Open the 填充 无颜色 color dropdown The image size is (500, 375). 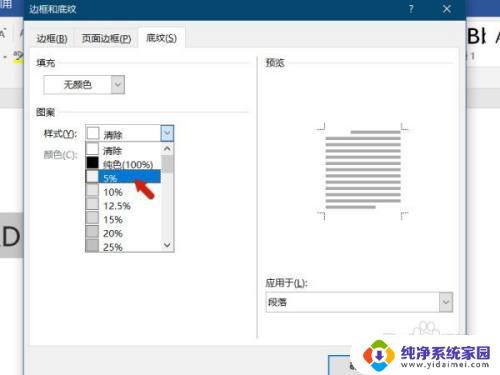click(118, 85)
